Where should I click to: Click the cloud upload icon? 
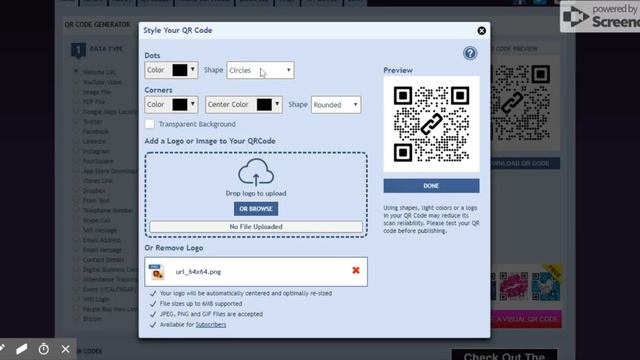click(x=256, y=172)
